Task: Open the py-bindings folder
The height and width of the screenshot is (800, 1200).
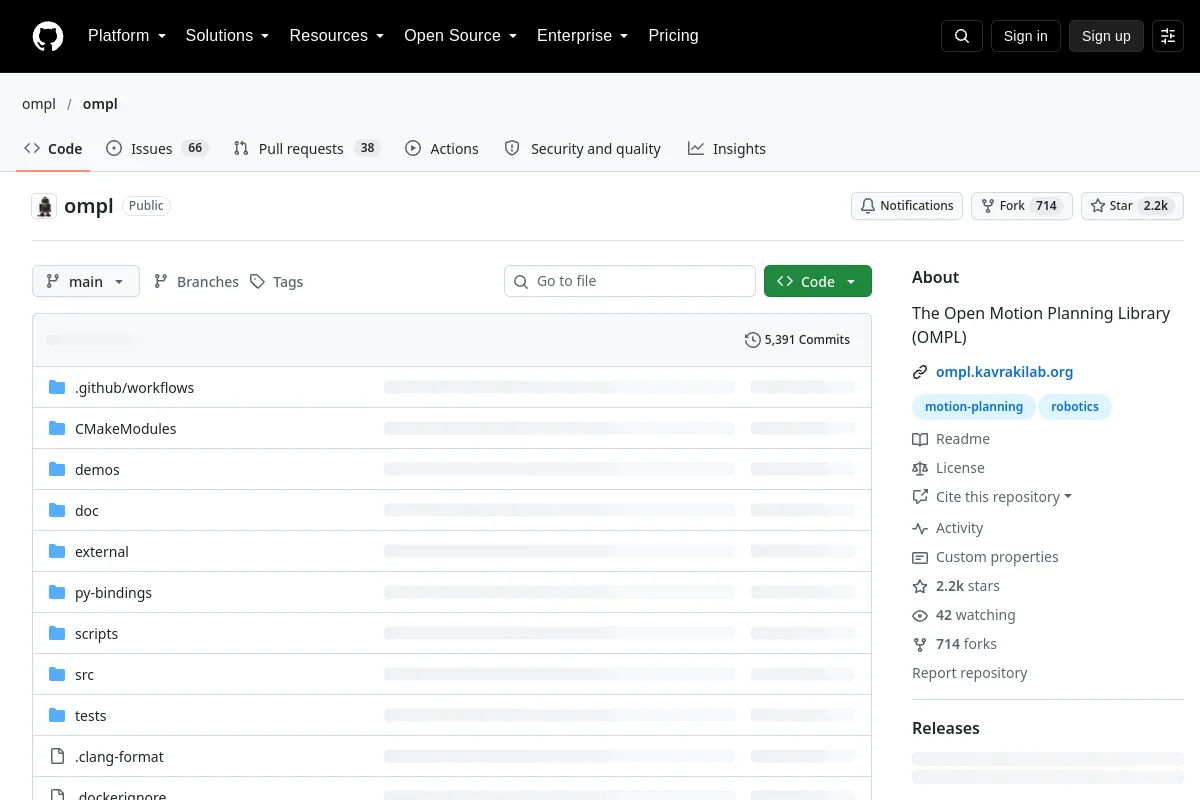Action: pyautogui.click(x=113, y=592)
